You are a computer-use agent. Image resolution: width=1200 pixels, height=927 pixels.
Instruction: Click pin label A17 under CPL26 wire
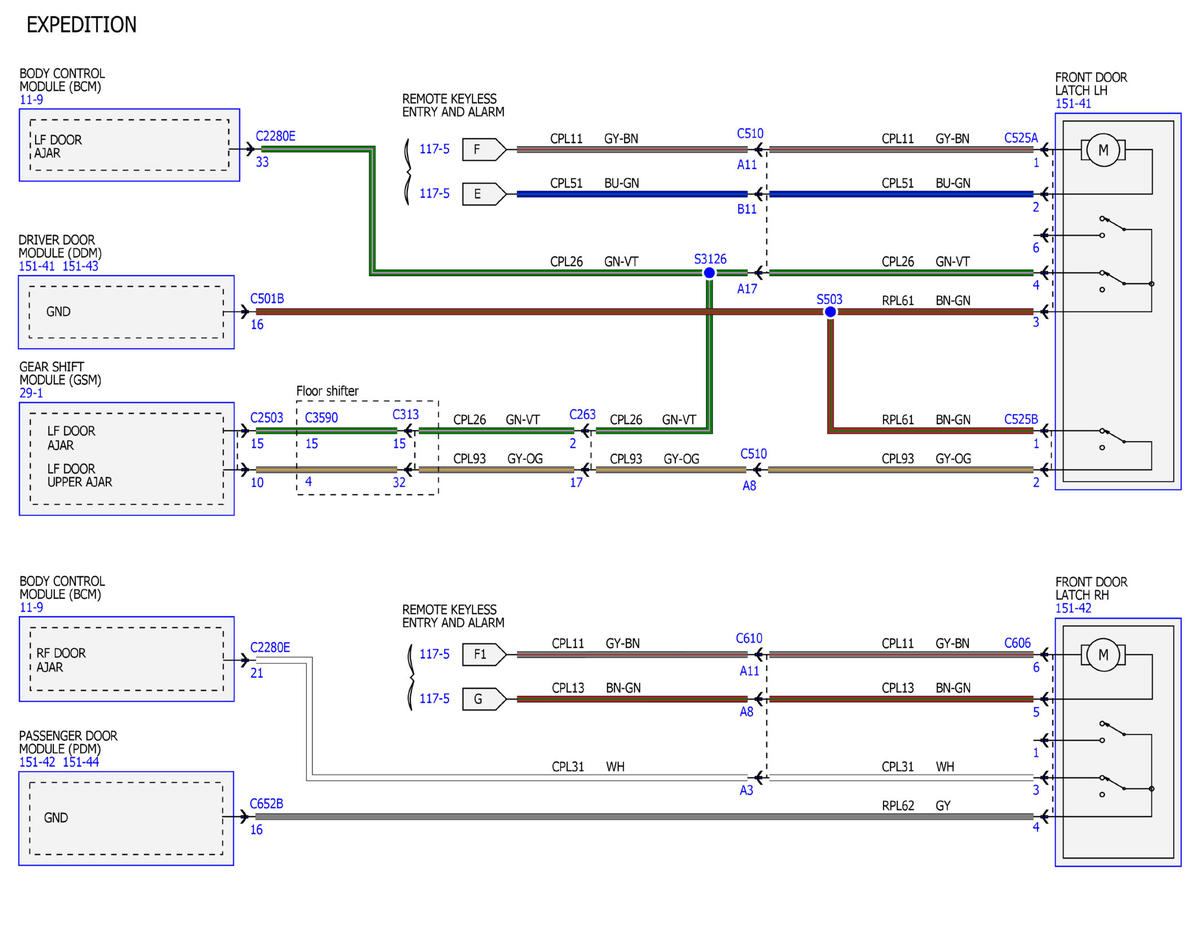747,289
